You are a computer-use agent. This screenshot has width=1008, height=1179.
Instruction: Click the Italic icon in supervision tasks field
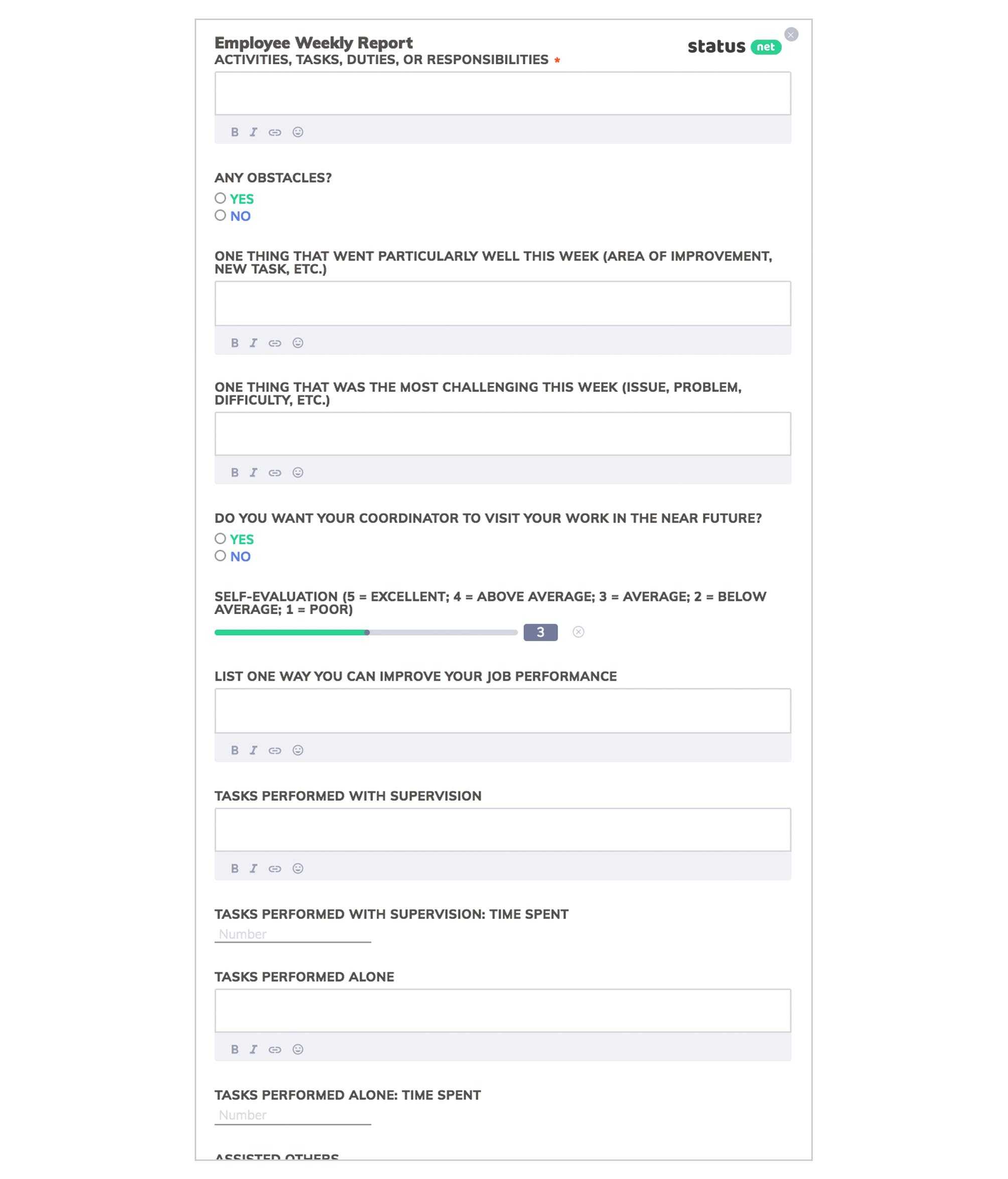[x=254, y=868]
